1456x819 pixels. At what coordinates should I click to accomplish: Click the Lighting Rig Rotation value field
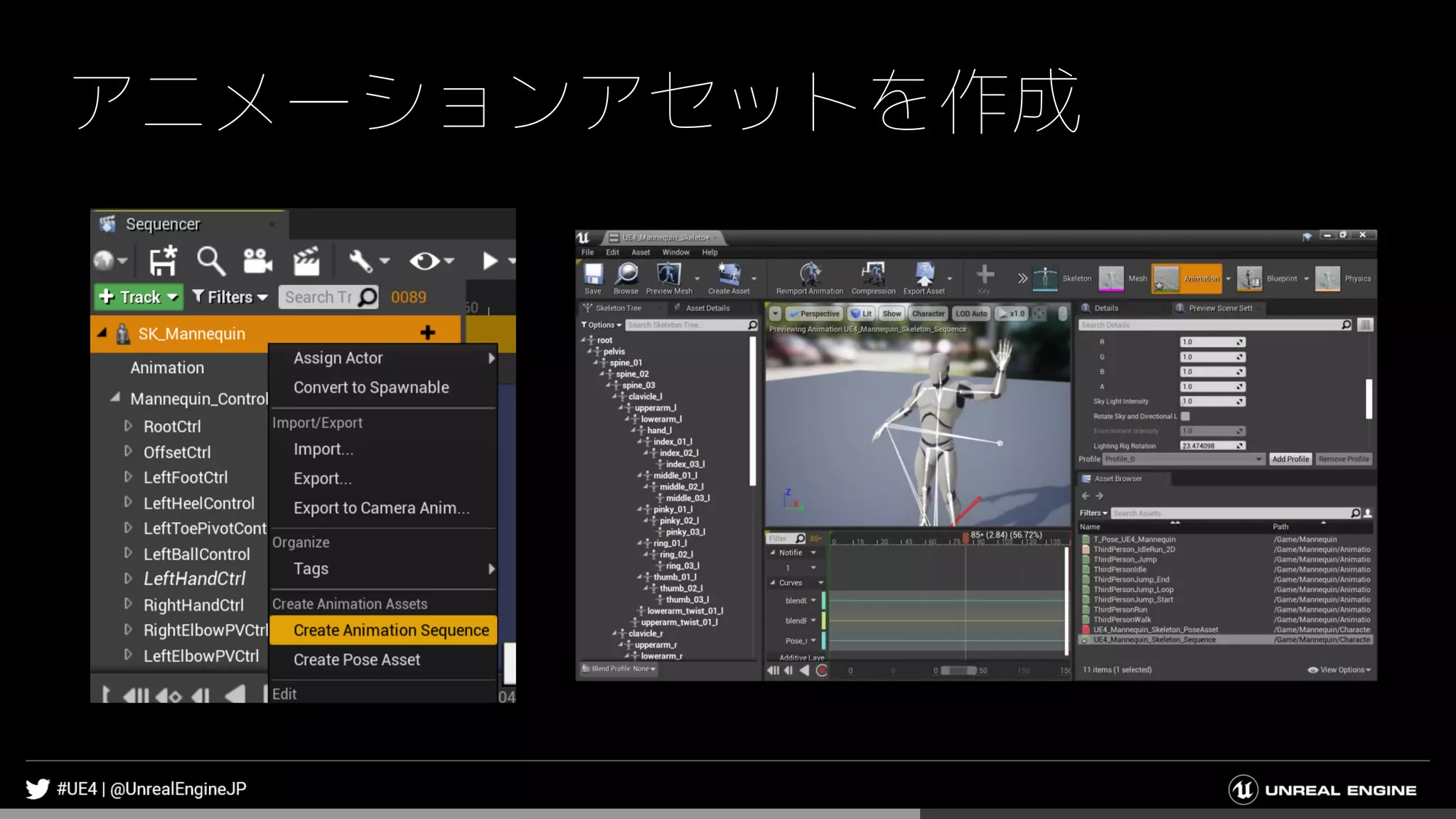pyautogui.click(x=1212, y=446)
